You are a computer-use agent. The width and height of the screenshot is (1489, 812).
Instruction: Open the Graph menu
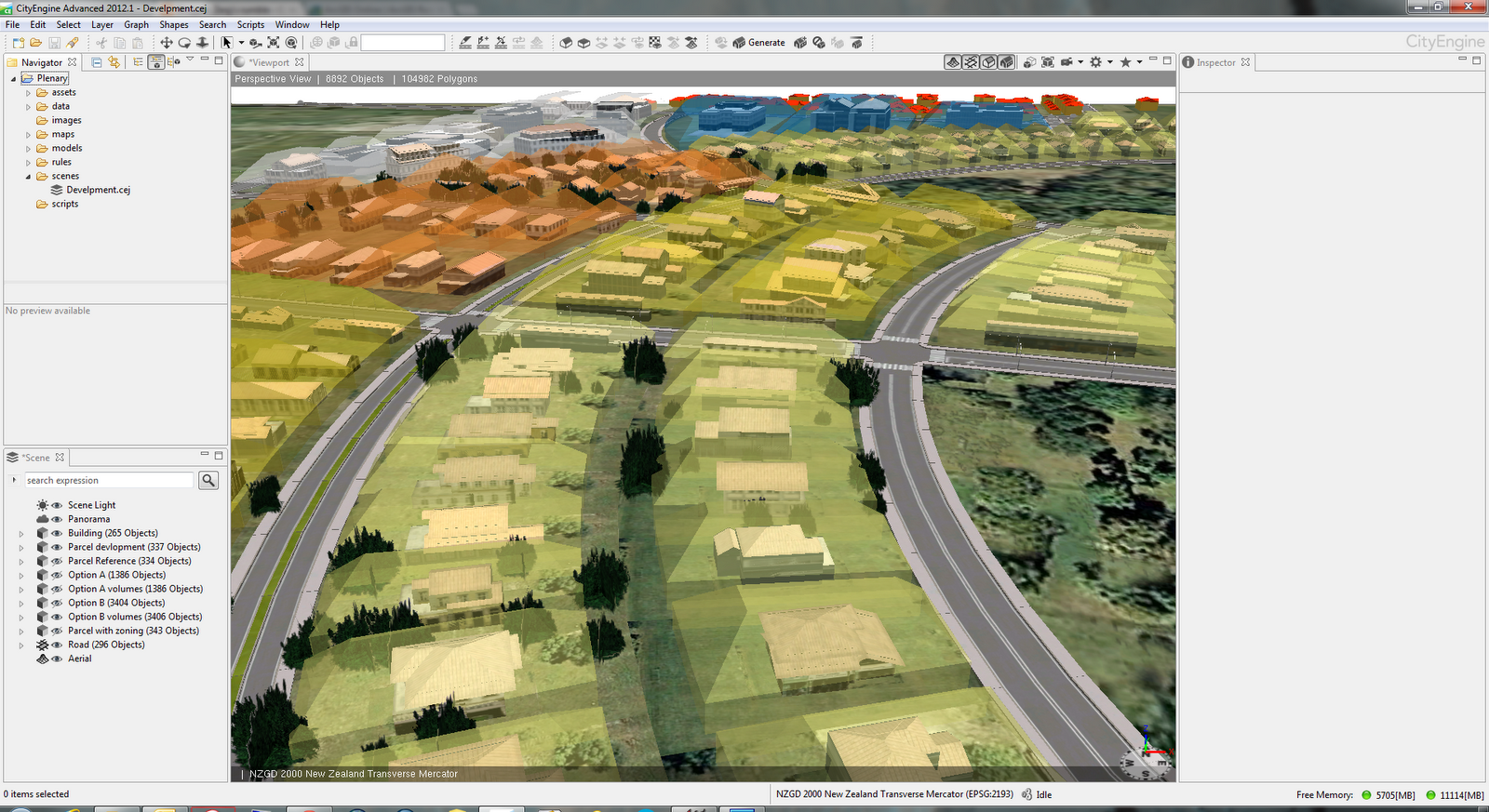136,25
